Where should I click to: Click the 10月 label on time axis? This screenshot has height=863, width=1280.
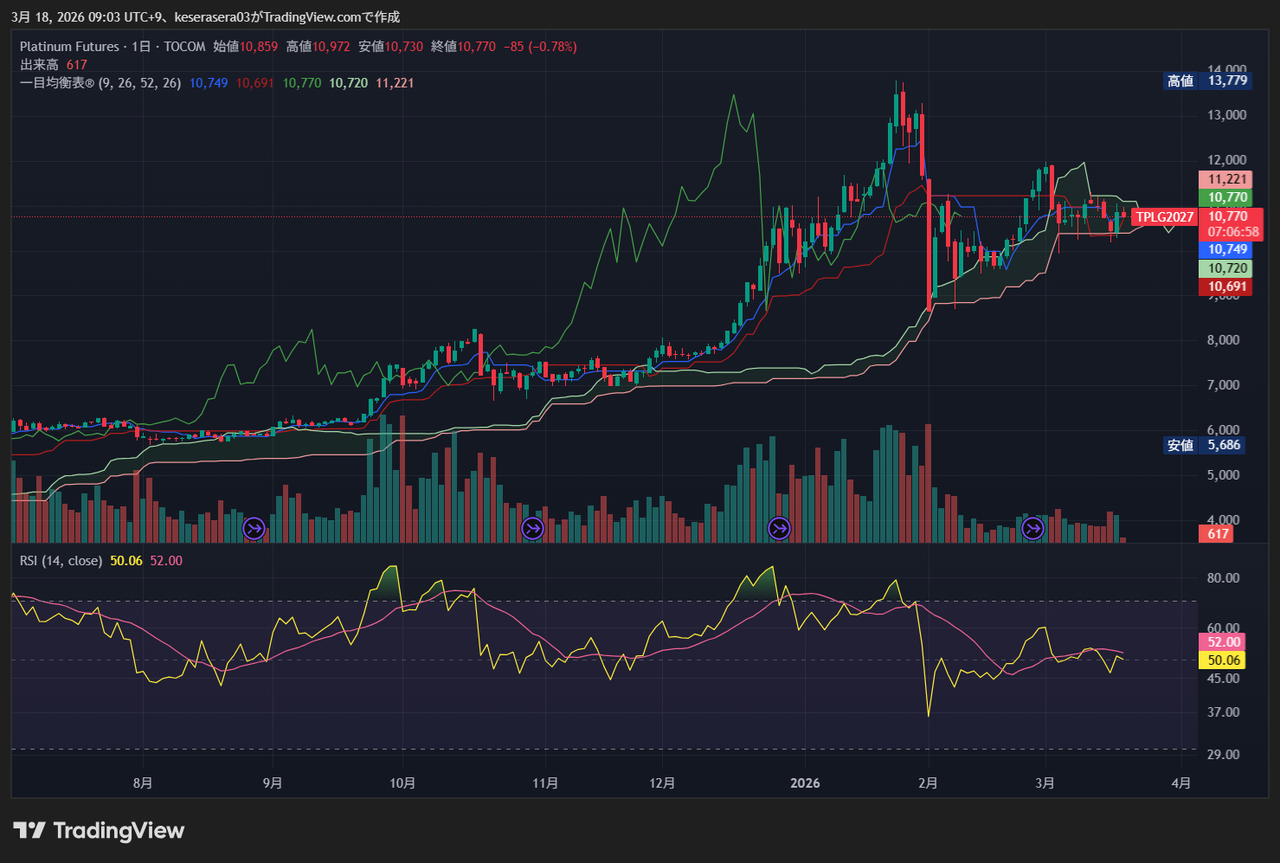[x=402, y=783]
